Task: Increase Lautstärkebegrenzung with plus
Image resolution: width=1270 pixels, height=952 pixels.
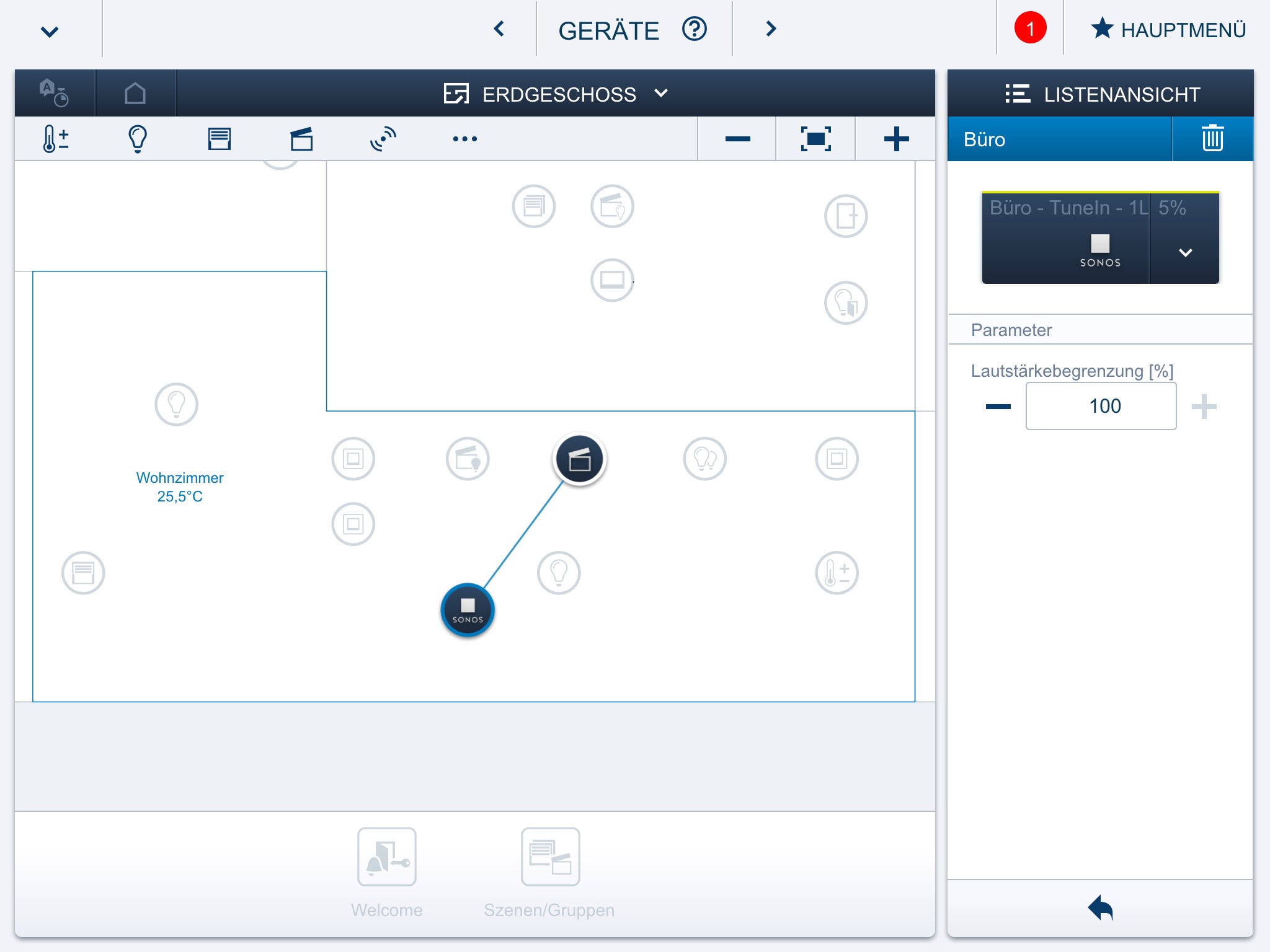Action: (x=1204, y=407)
